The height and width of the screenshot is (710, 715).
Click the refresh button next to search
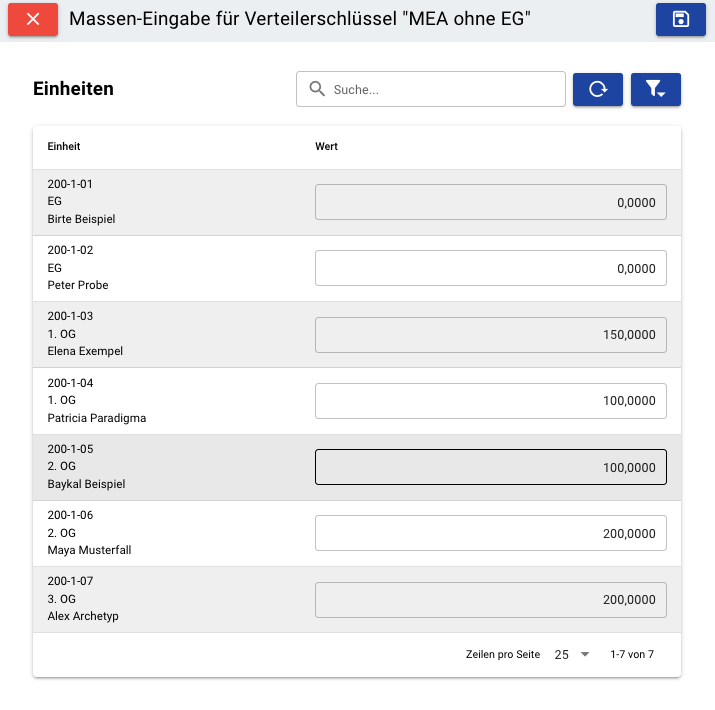[598, 89]
